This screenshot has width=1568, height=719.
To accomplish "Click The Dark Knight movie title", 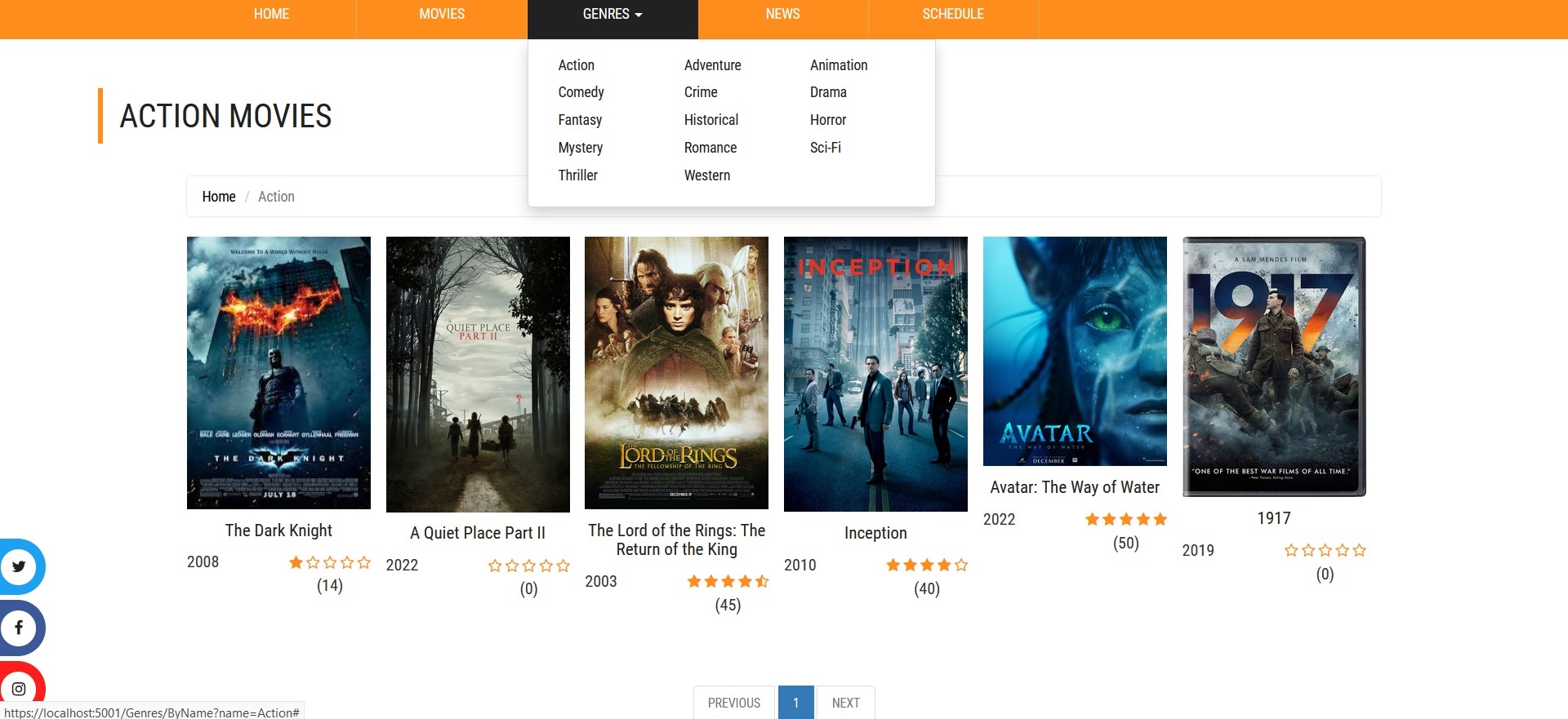I will coord(278,530).
